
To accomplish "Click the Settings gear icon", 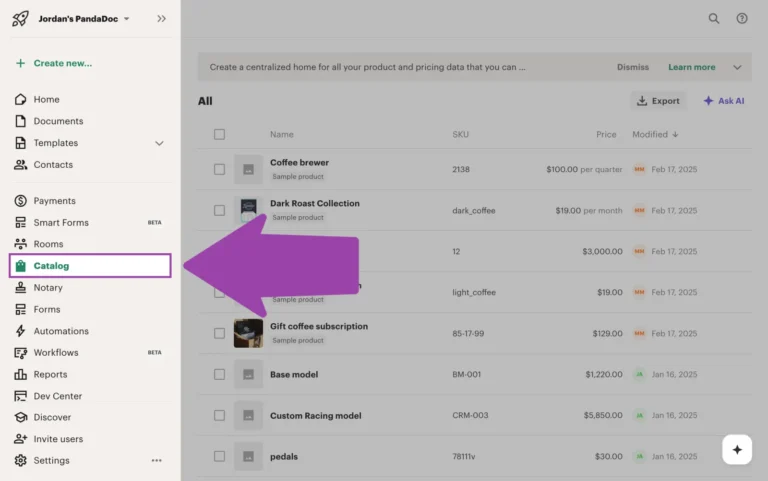I will click(x=20, y=460).
